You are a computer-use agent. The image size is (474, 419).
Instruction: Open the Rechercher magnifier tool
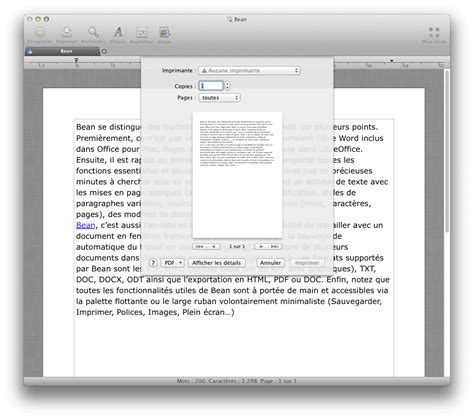coord(93,33)
